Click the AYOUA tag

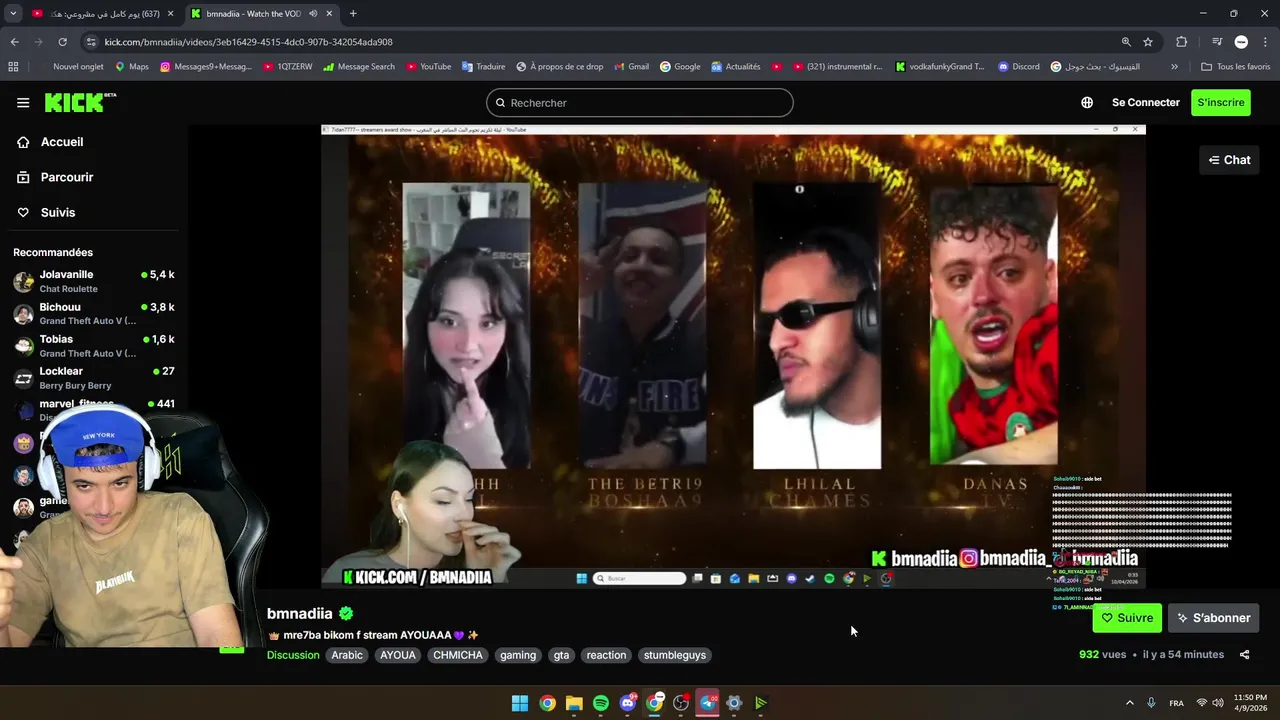click(397, 655)
